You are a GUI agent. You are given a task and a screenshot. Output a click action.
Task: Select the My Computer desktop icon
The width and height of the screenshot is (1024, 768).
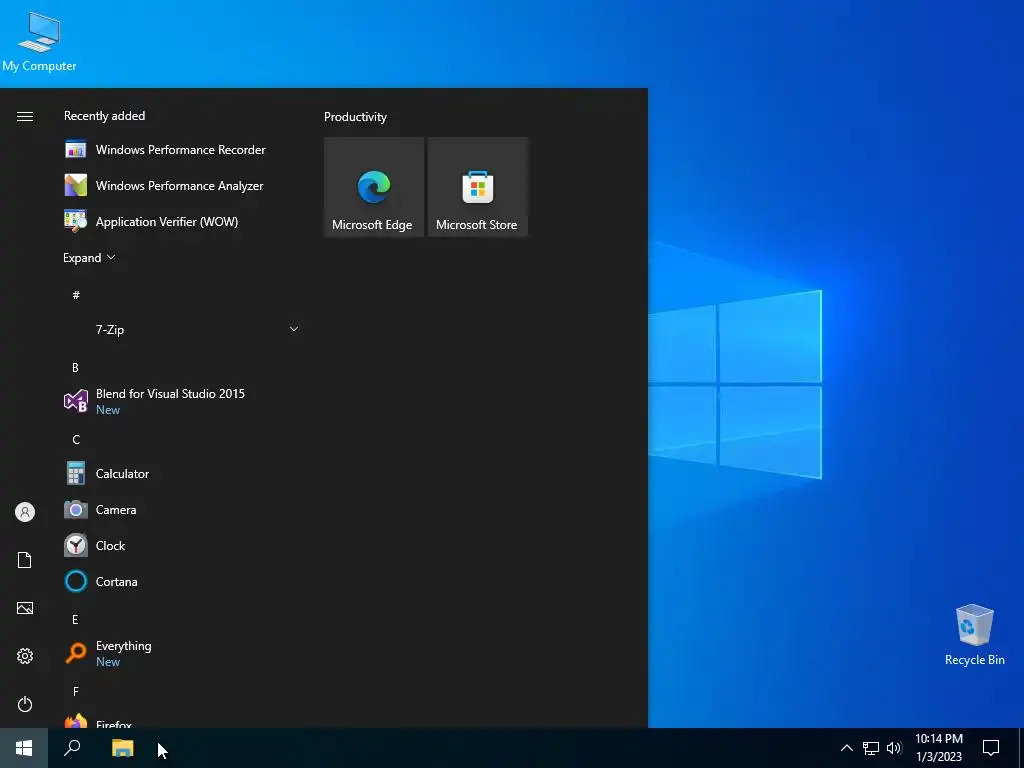[39, 42]
